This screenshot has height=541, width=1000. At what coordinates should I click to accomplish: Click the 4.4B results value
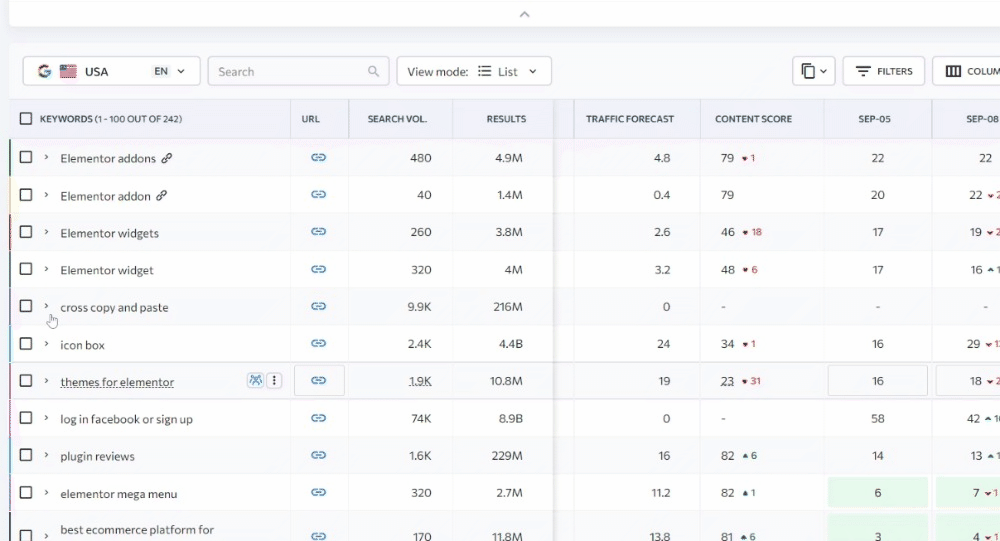(511, 344)
